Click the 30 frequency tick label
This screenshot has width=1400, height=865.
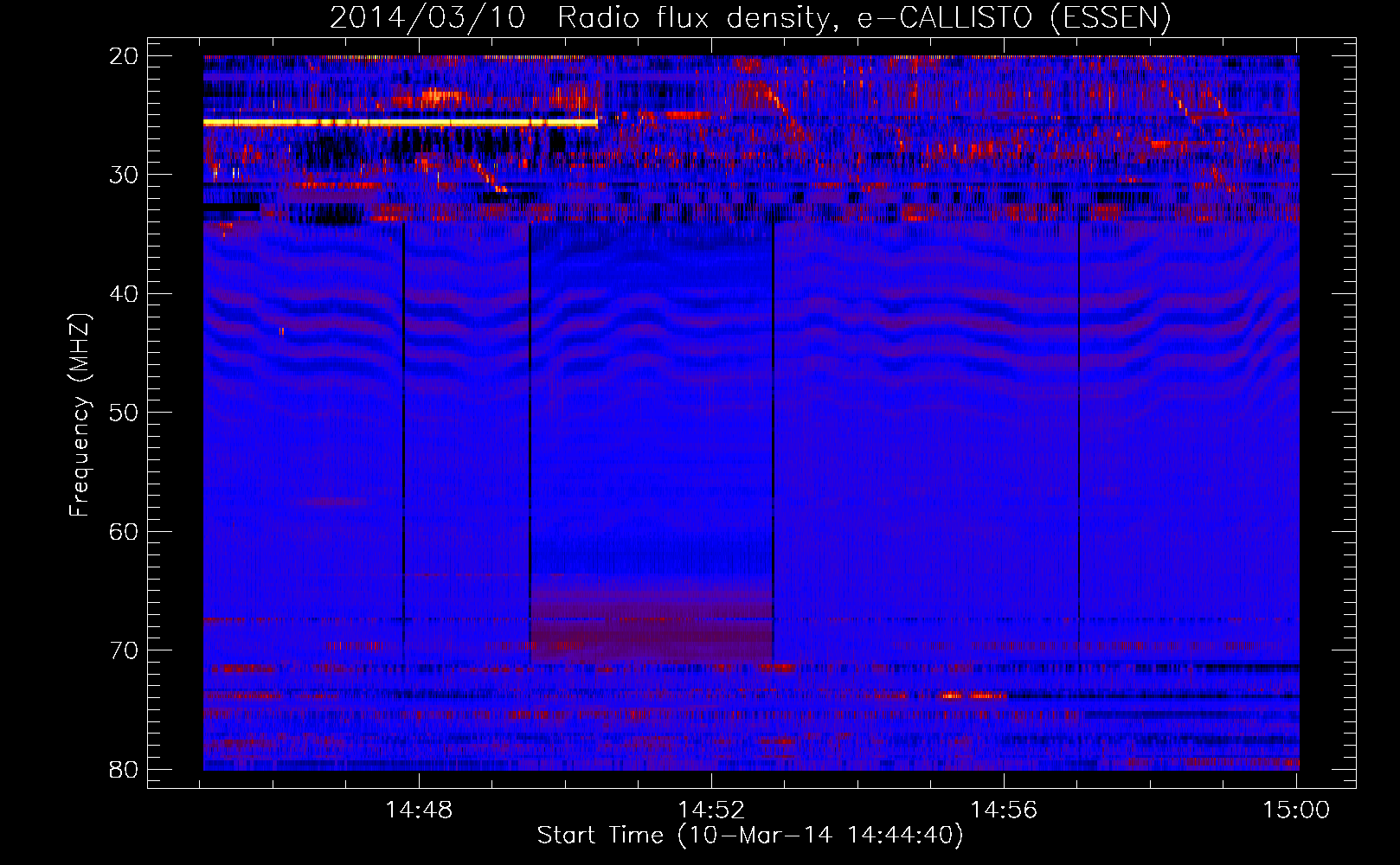[x=124, y=175]
